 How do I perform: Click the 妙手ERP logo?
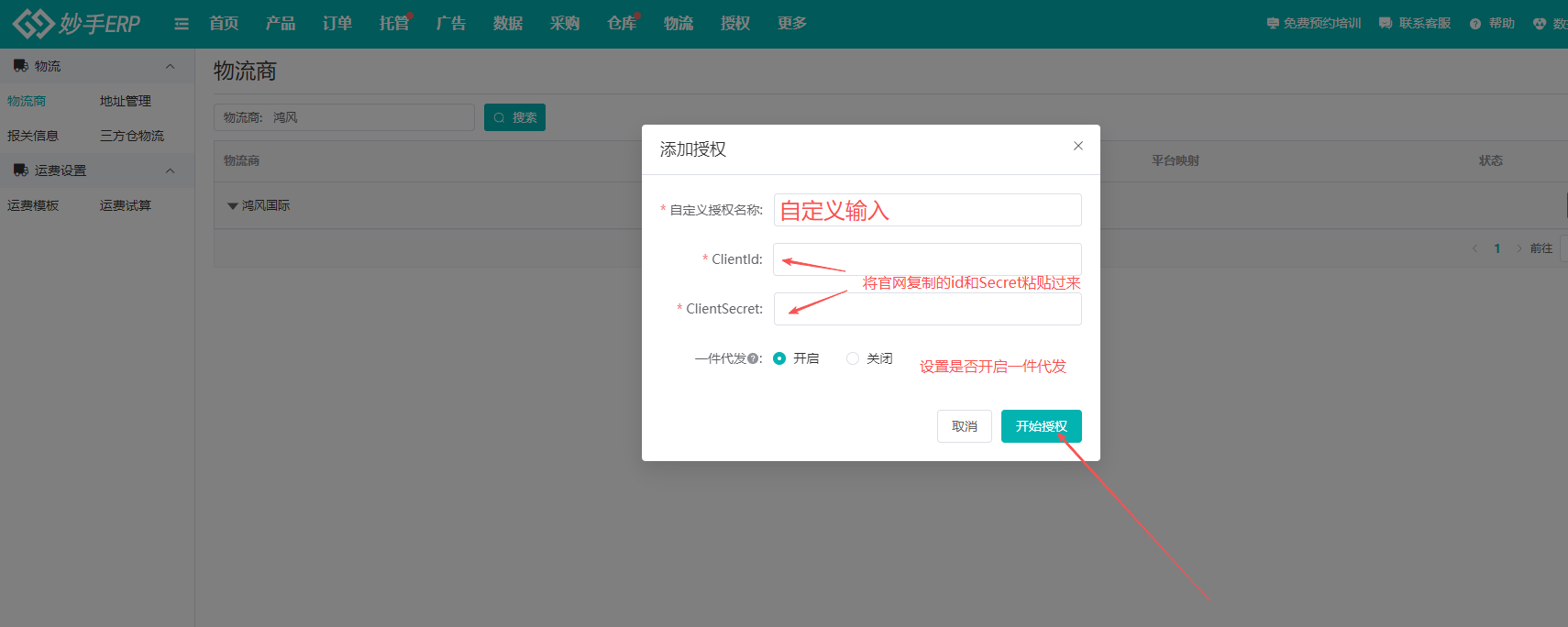pos(76,23)
